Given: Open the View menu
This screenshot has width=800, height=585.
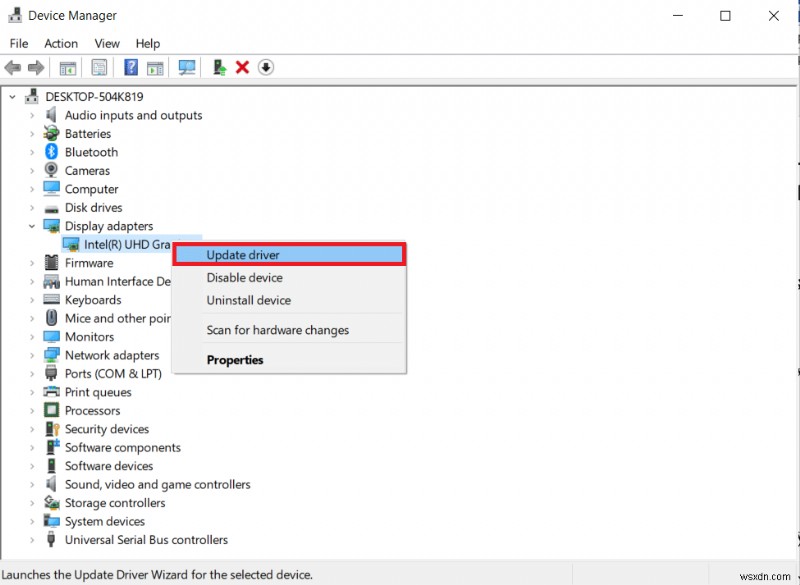Looking at the screenshot, I should coord(107,43).
